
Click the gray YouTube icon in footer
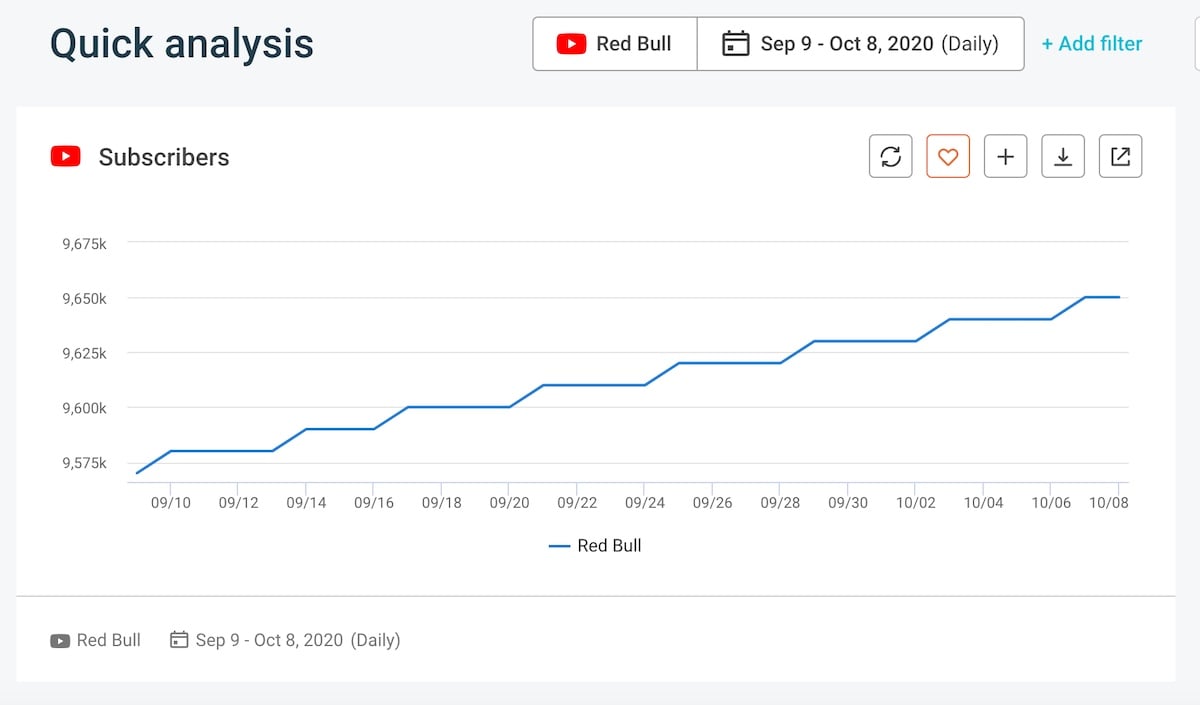coord(60,640)
